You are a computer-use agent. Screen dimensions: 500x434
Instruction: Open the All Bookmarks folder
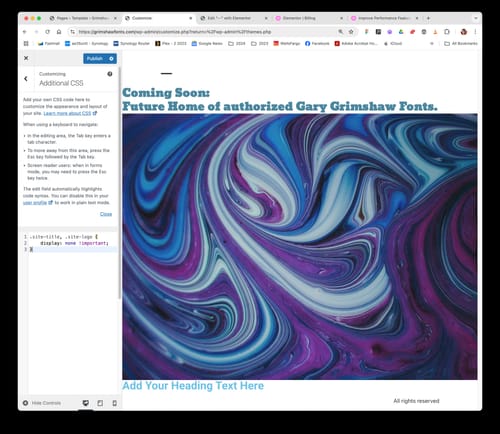click(x=461, y=43)
